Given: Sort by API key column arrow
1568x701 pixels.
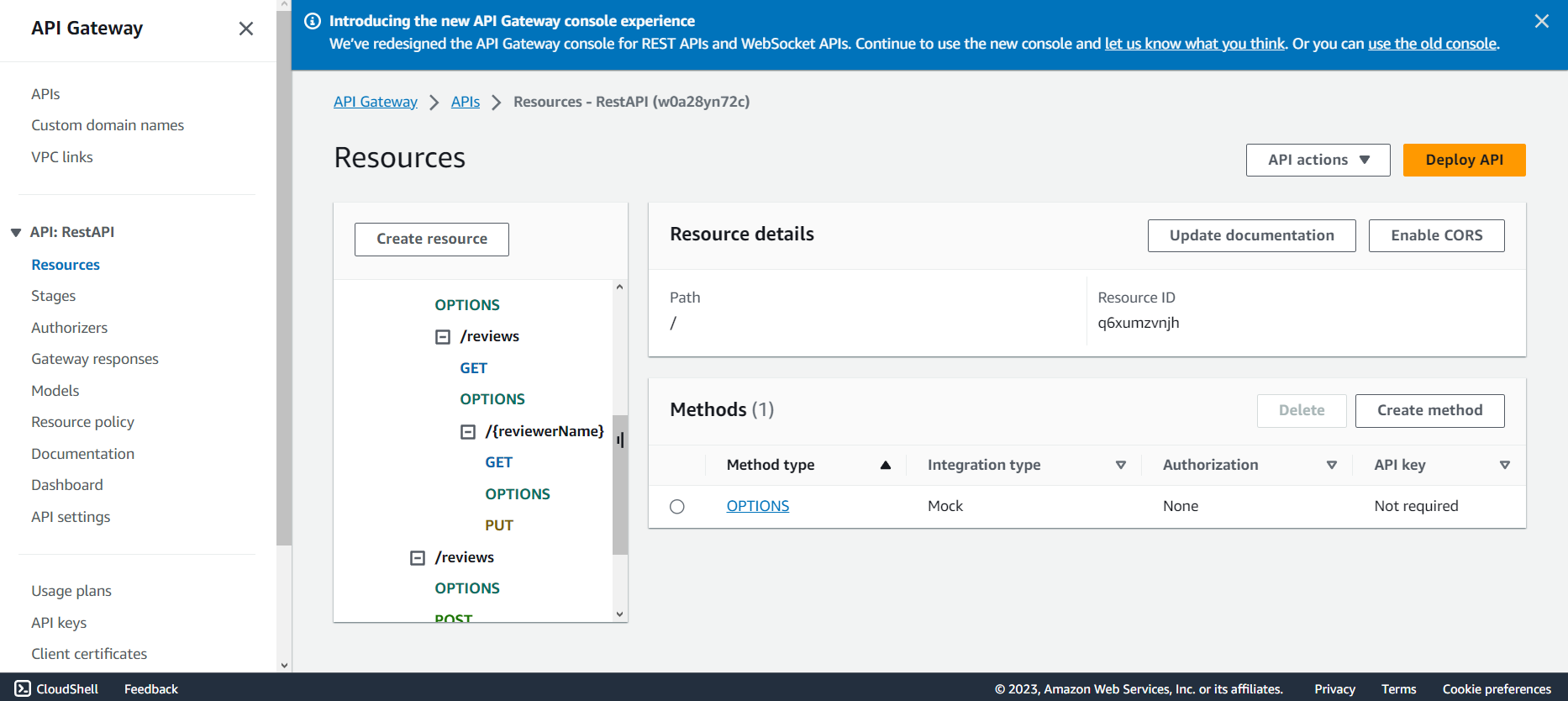Looking at the screenshot, I should [x=1504, y=465].
